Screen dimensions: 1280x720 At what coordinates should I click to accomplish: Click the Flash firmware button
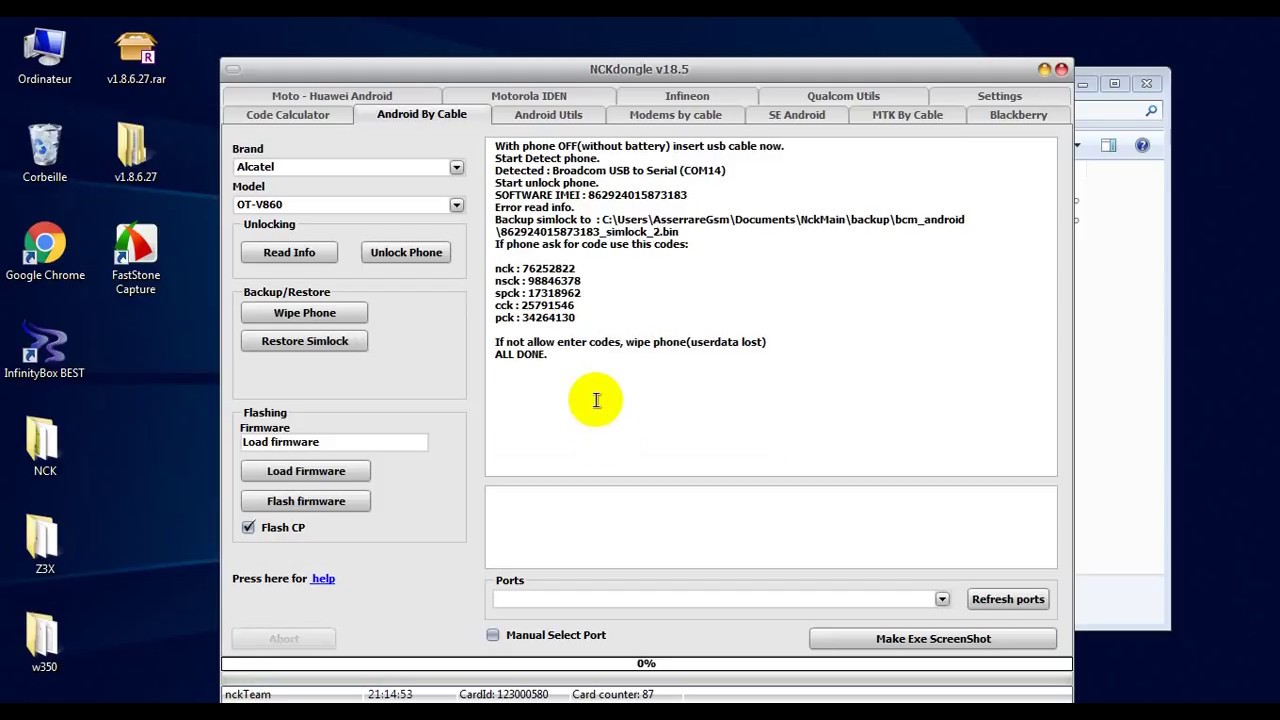[306, 501]
